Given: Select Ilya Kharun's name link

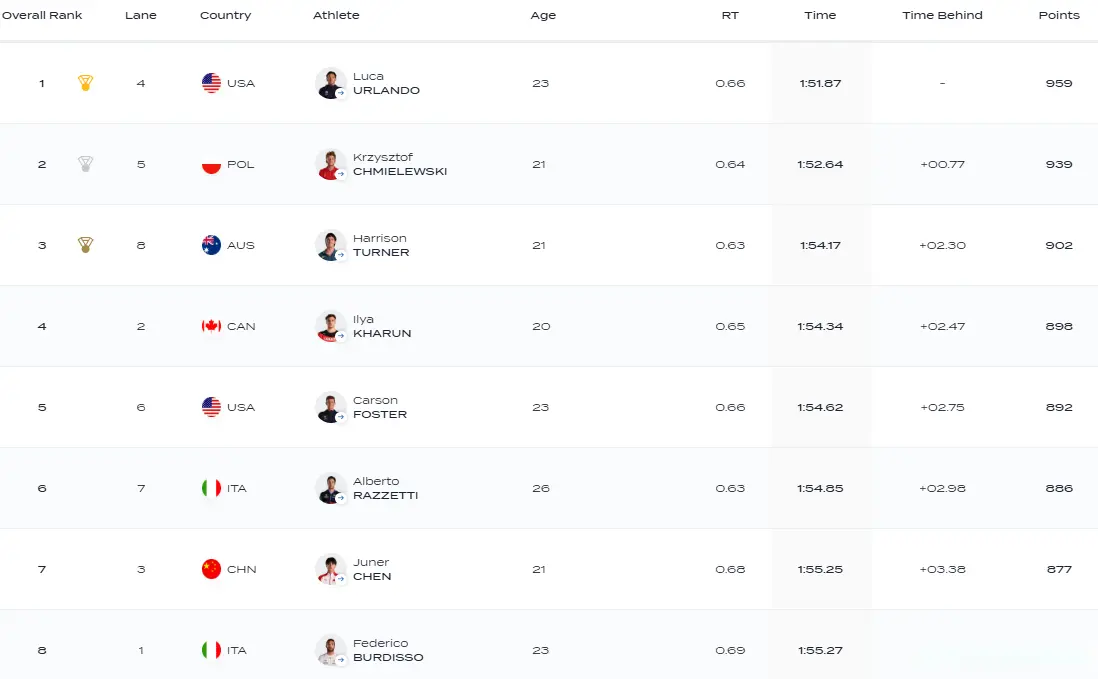Looking at the screenshot, I should click(x=382, y=326).
